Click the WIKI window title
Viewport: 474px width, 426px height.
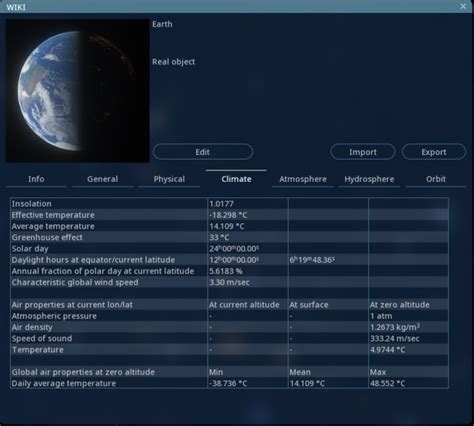point(16,7)
